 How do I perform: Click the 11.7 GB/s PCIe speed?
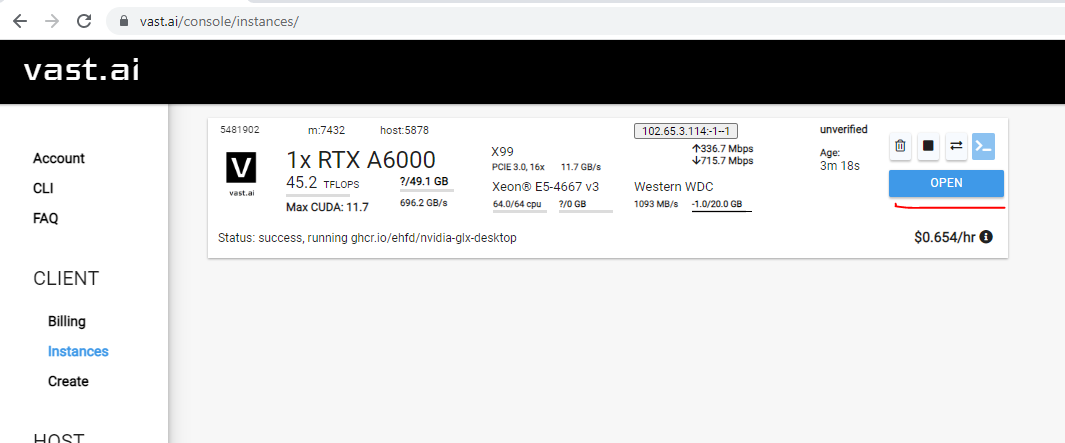click(x=581, y=166)
